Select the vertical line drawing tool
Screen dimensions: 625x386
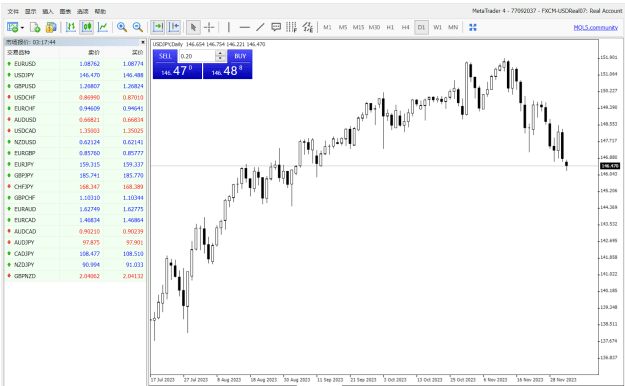(228, 27)
